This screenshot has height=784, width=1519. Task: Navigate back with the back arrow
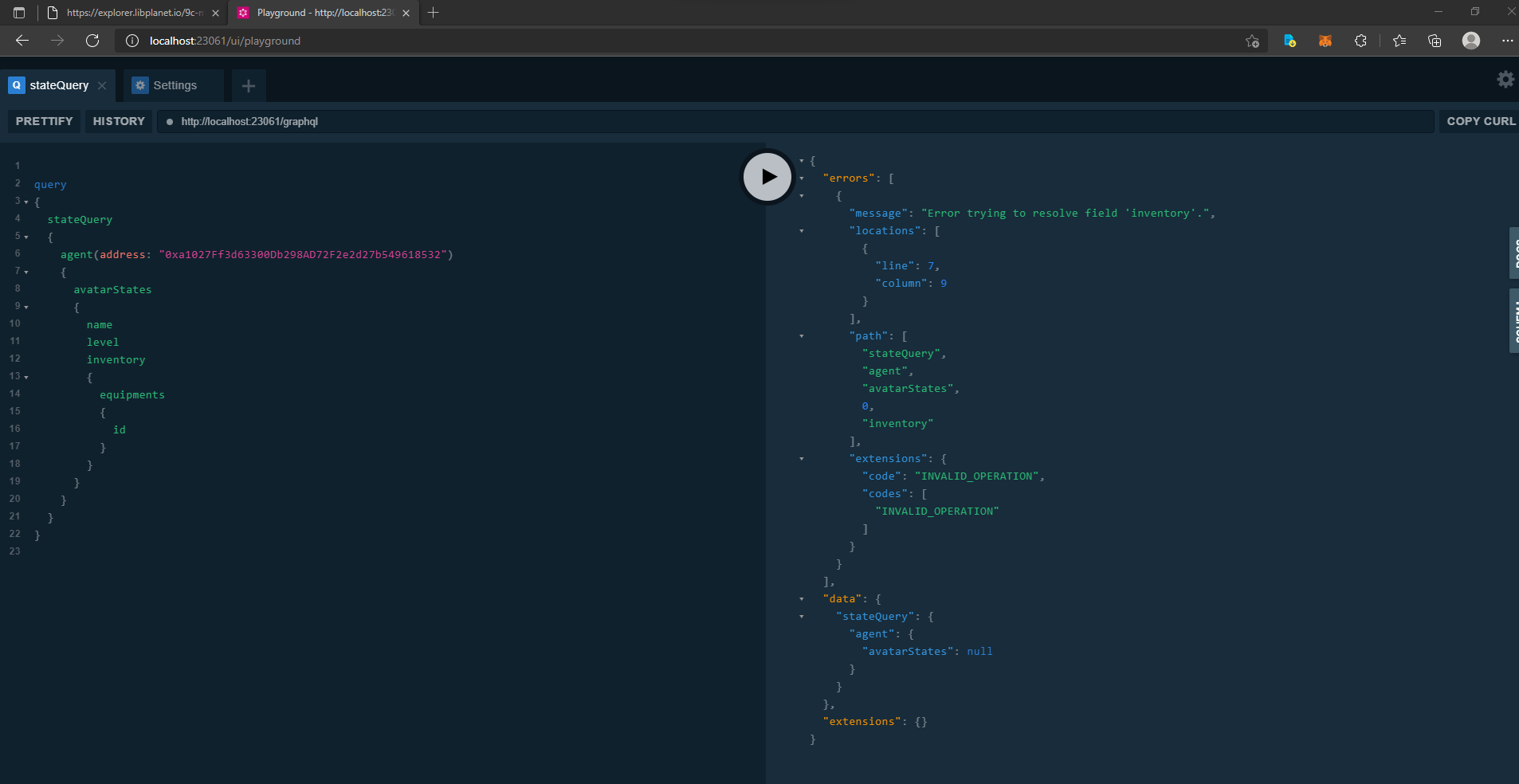pyautogui.click(x=23, y=41)
